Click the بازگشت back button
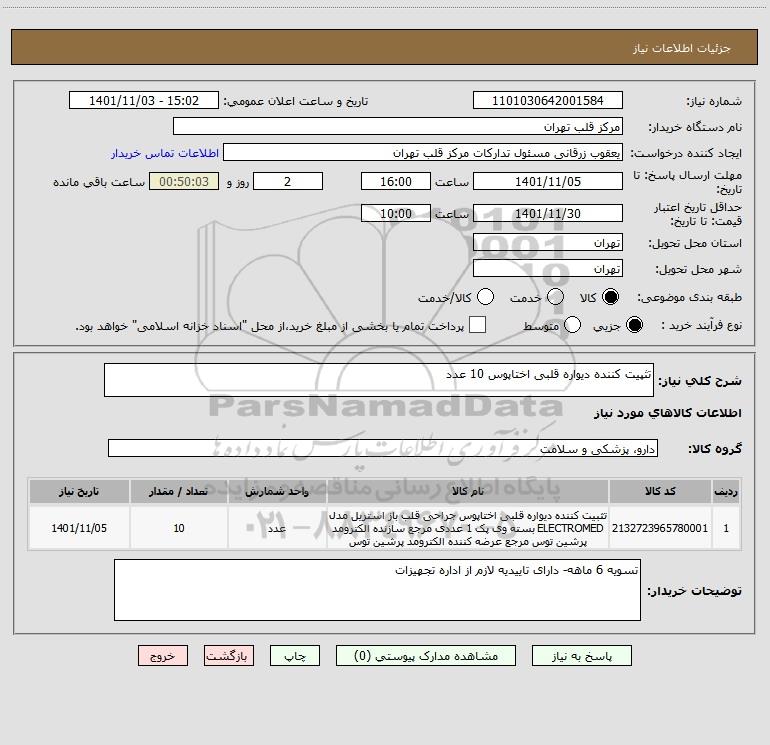 [229, 656]
